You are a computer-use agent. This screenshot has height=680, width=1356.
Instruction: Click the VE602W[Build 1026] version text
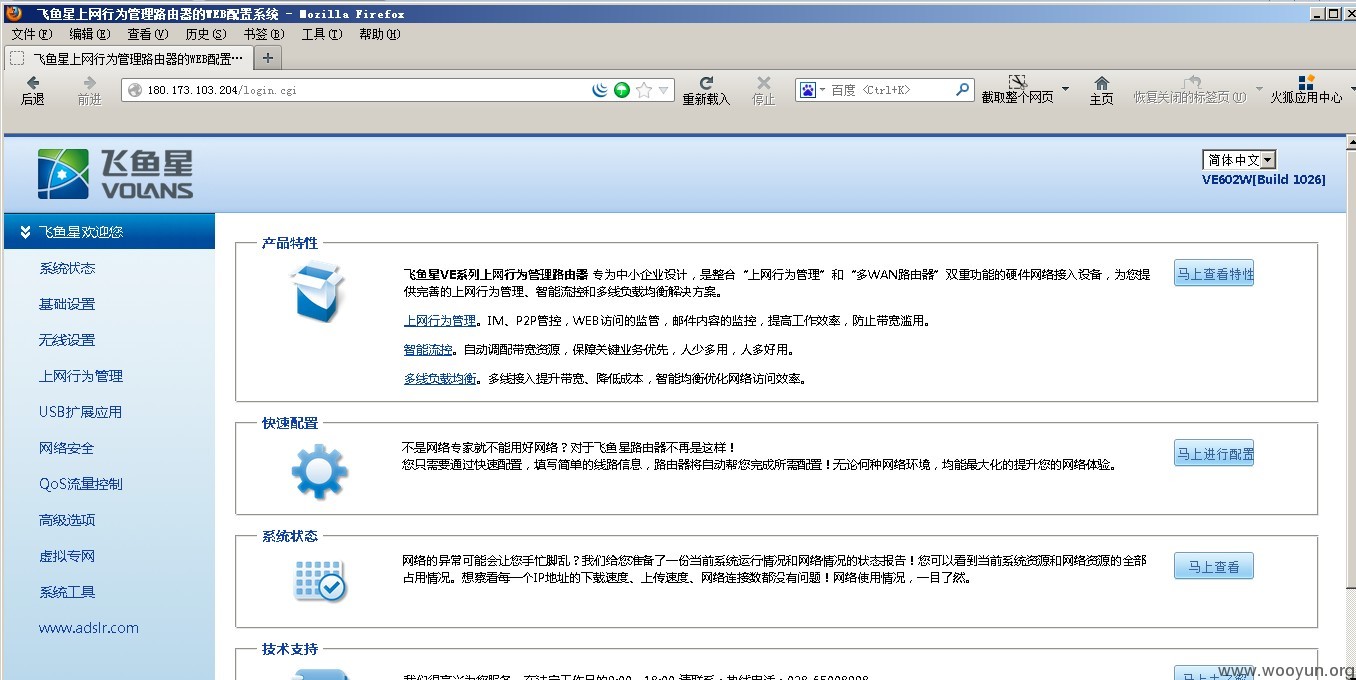[x=1264, y=180]
